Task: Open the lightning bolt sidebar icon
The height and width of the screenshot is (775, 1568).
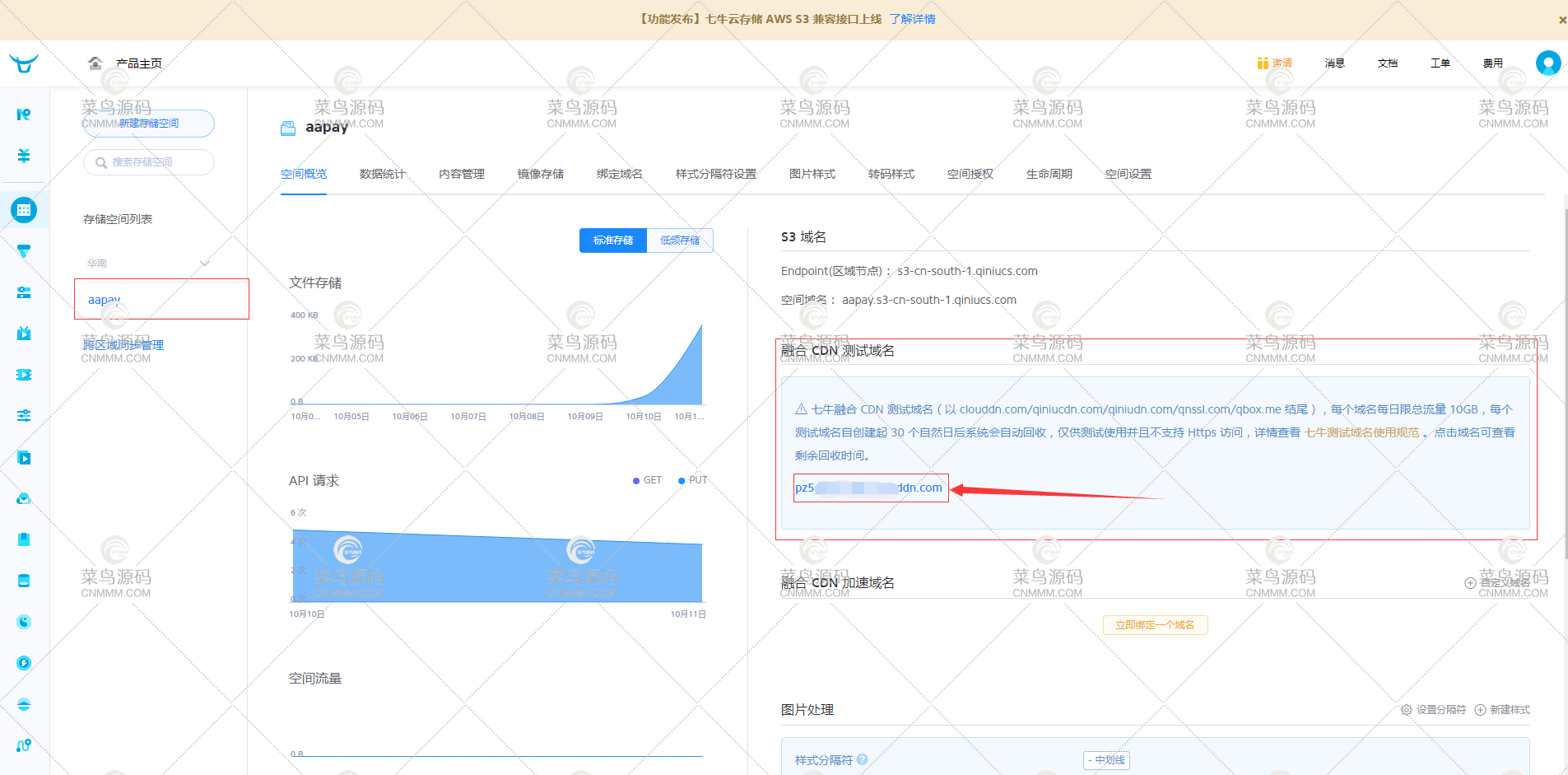Action: (x=24, y=663)
